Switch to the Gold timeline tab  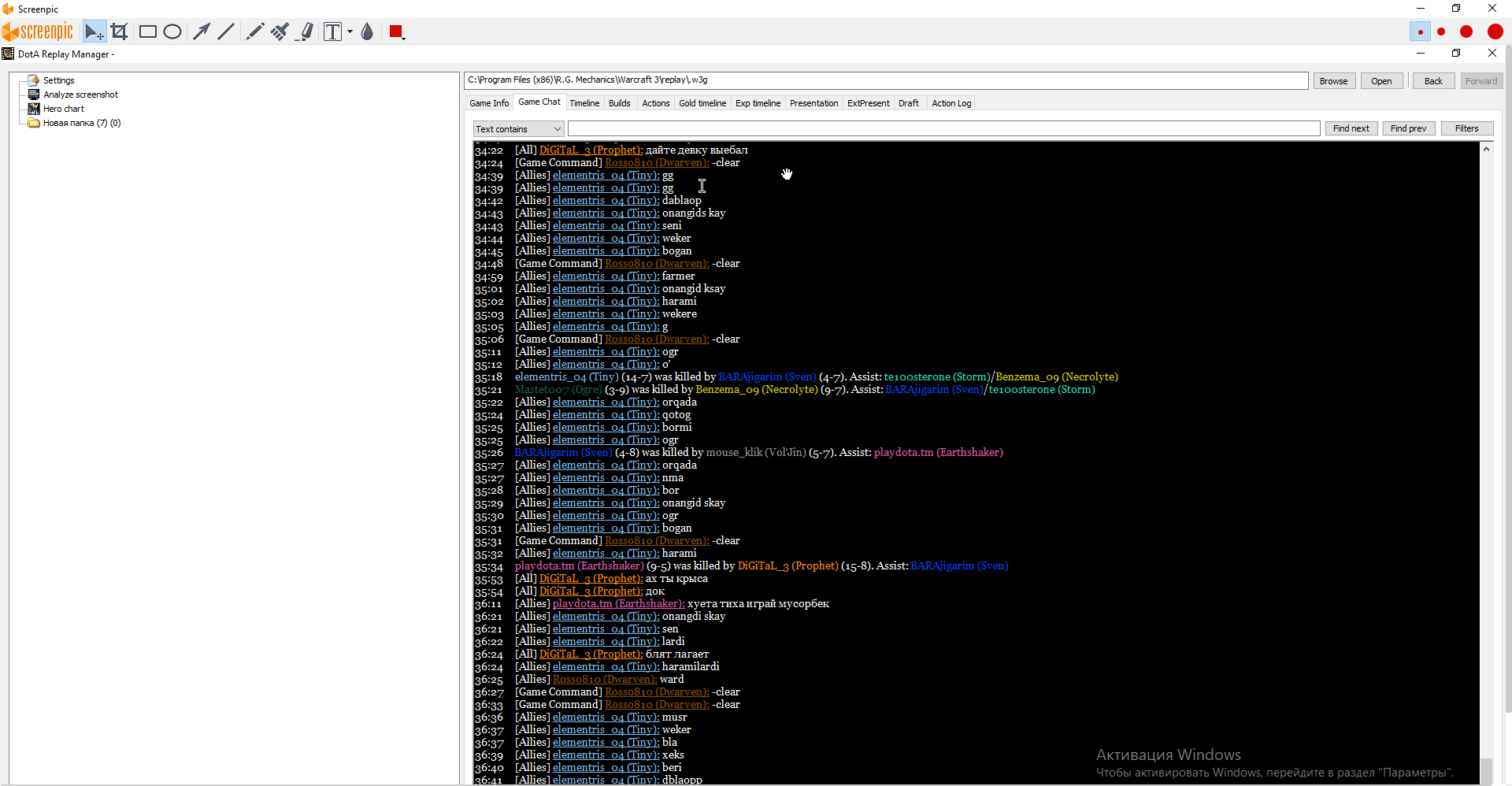point(702,103)
